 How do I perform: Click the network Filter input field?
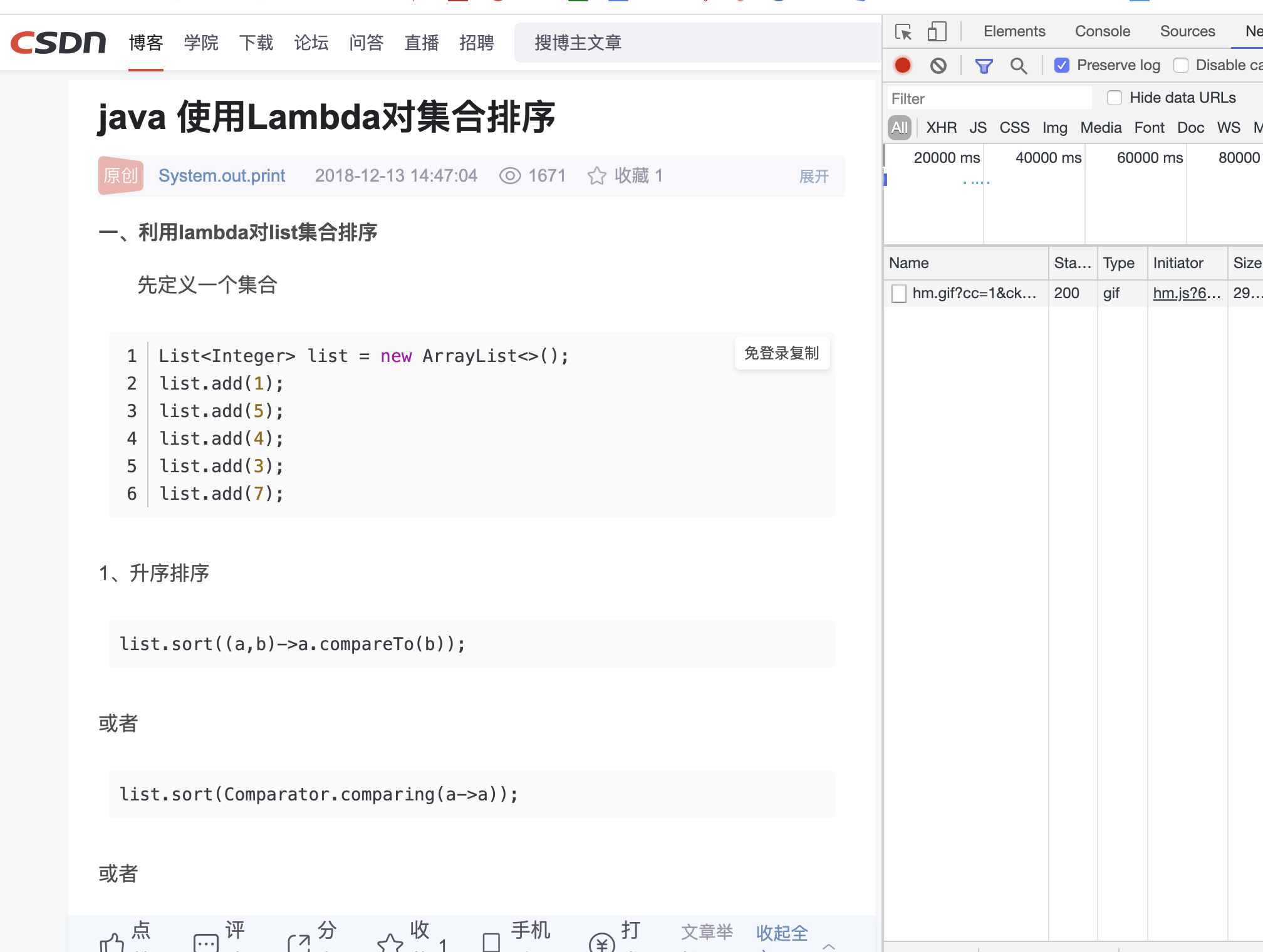(x=989, y=98)
